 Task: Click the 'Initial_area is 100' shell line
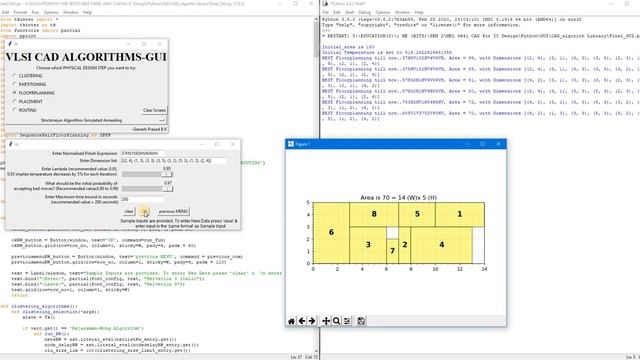(x=348, y=47)
